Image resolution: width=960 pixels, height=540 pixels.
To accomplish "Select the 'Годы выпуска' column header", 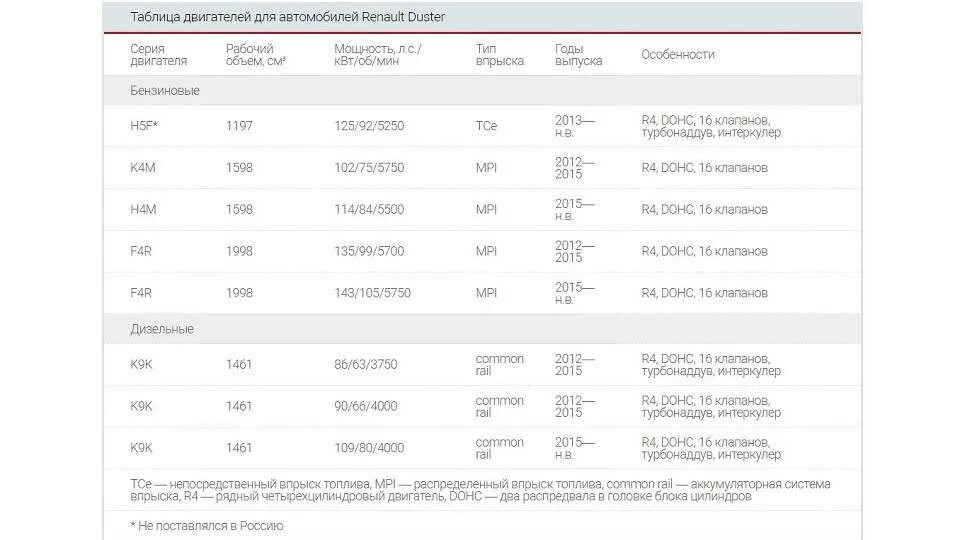I will (x=579, y=54).
